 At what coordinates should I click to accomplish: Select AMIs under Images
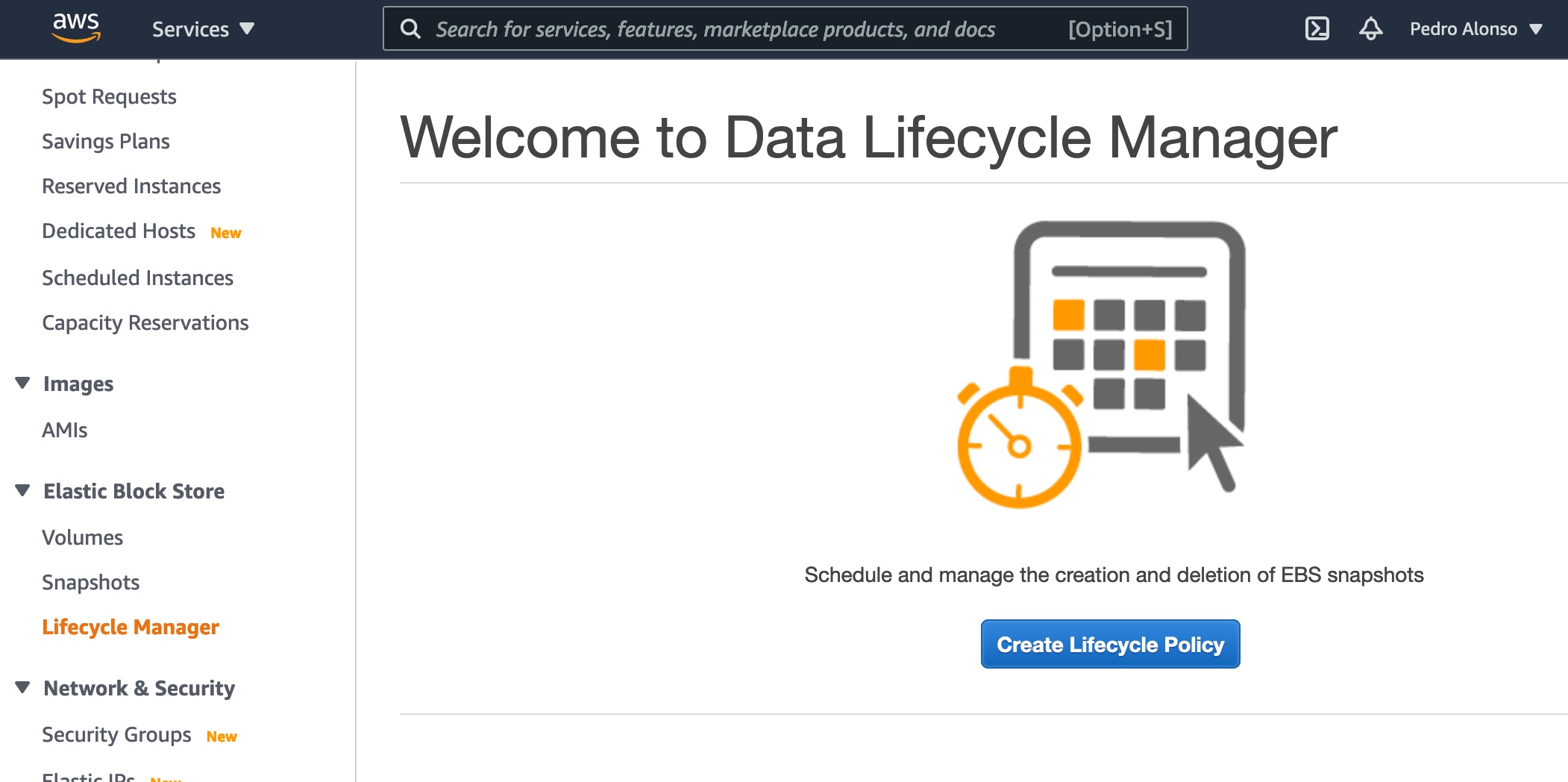click(65, 431)
